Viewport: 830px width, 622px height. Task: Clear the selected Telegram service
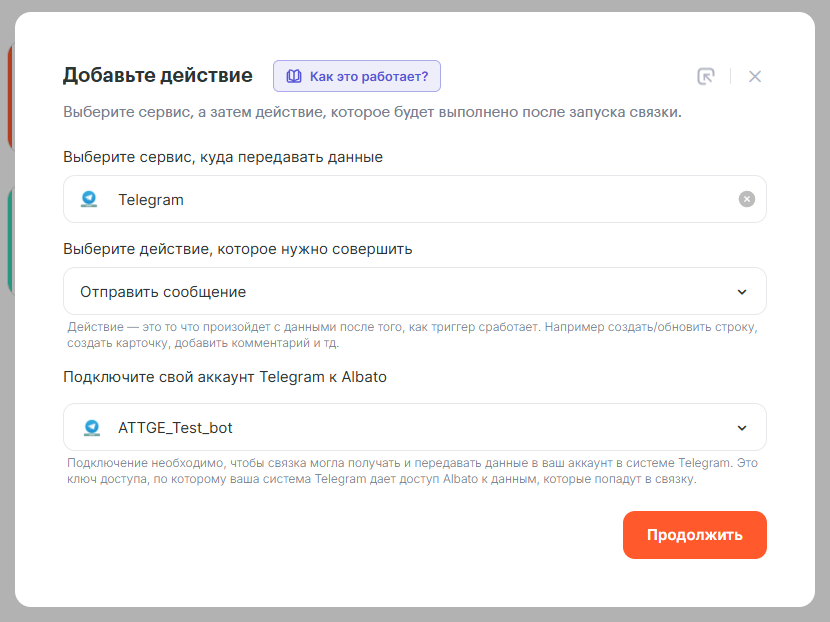746,199
